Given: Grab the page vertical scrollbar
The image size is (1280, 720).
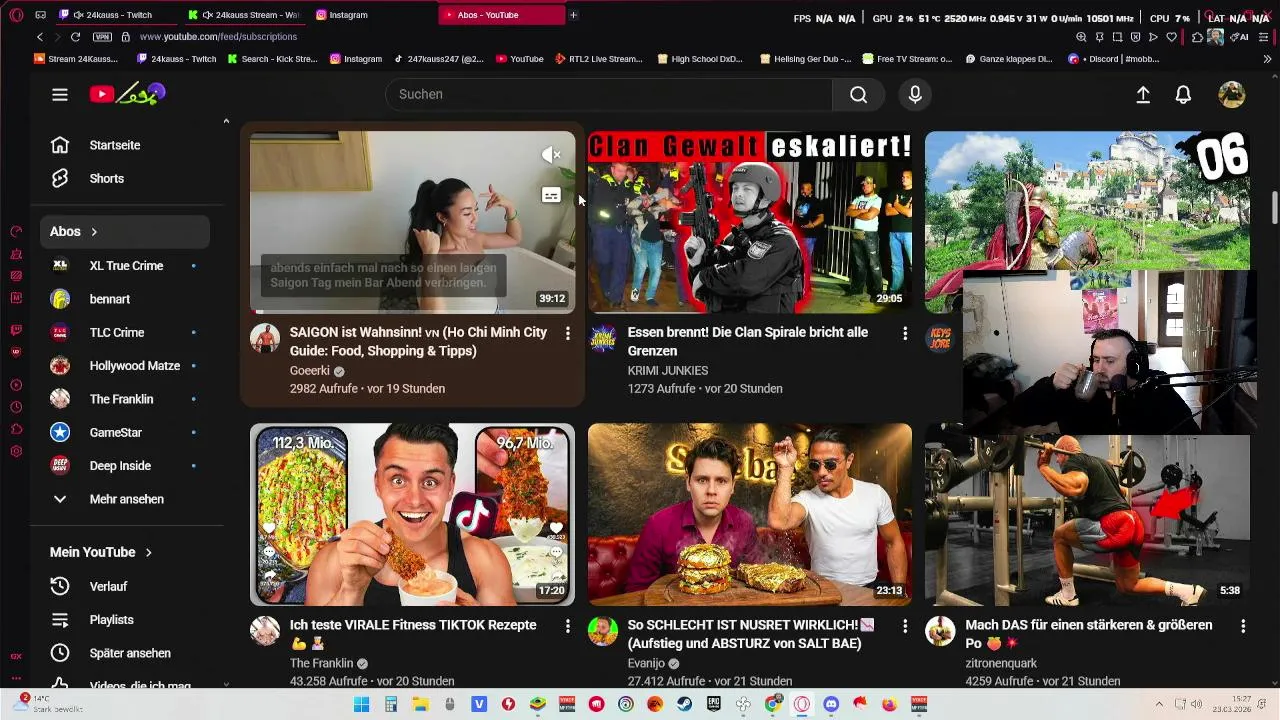Looking at the screenshot, I should tap(1274, 207).
